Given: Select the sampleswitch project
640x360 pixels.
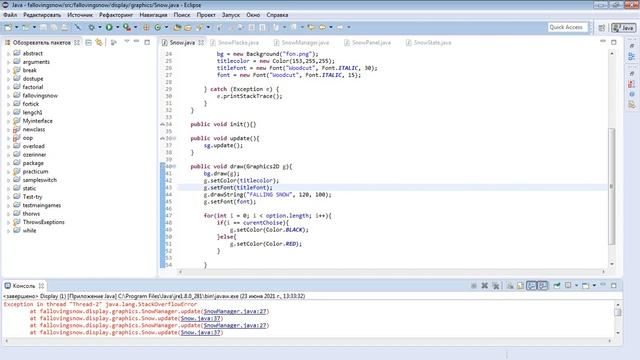Looking at the screenshot, I should coord(40,180).
